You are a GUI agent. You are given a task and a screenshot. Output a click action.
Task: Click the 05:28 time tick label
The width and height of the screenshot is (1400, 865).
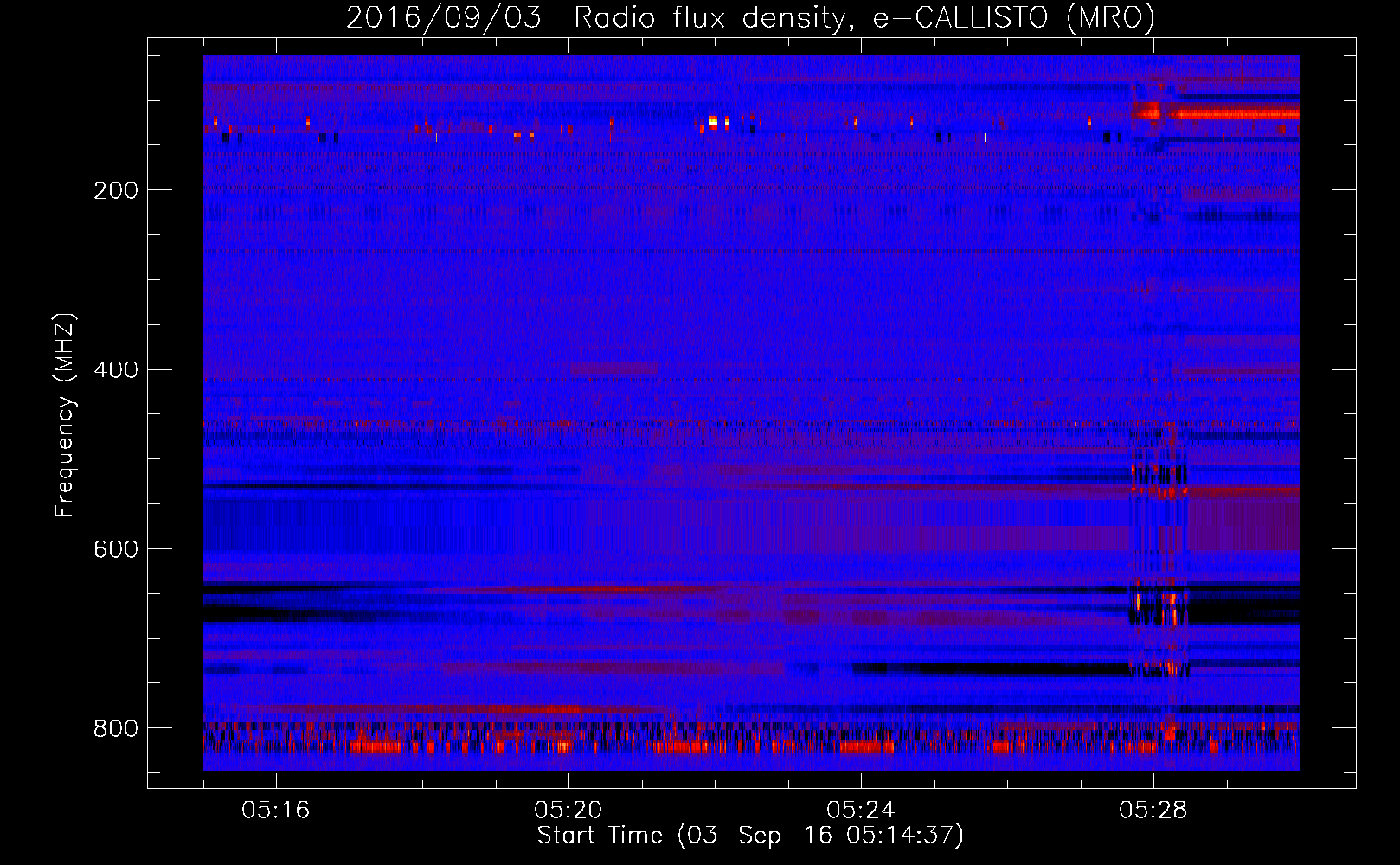coord(1153,811)
